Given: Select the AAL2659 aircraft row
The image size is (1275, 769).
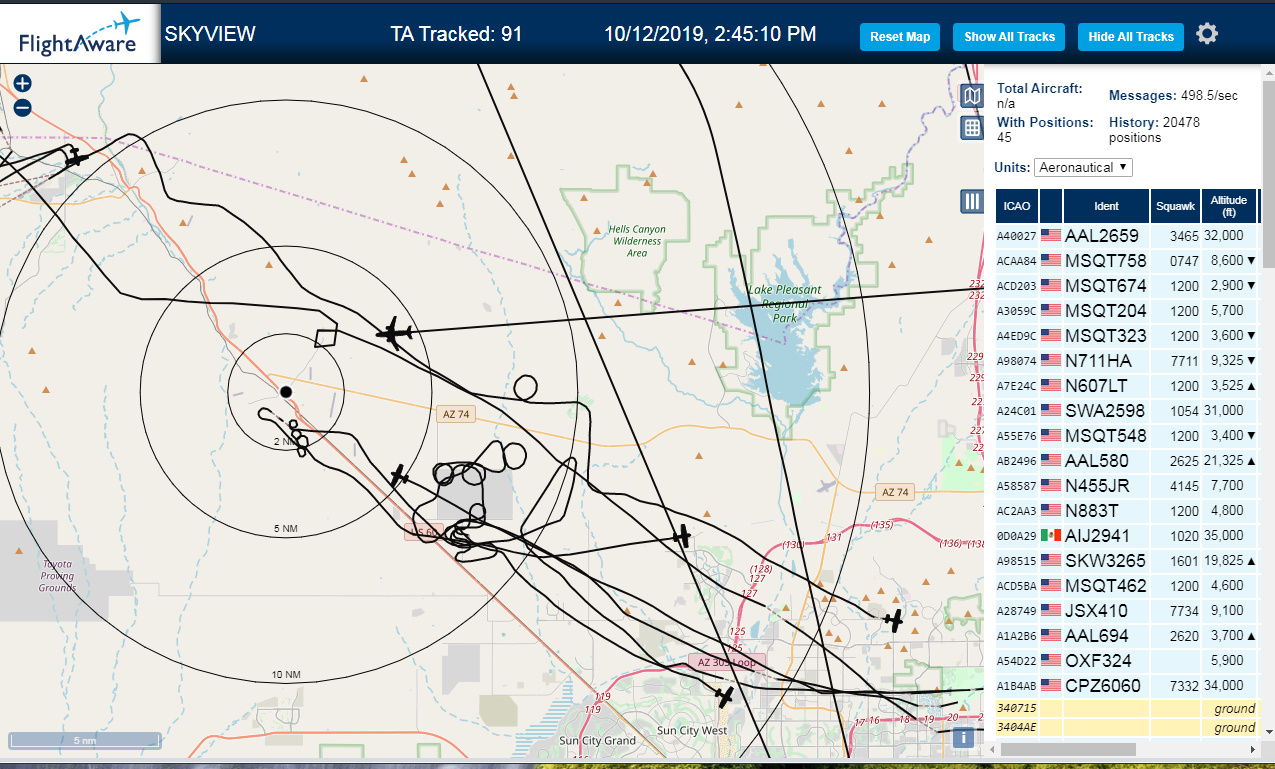Looking at the screenshot, I should [x=1126, y=236].
